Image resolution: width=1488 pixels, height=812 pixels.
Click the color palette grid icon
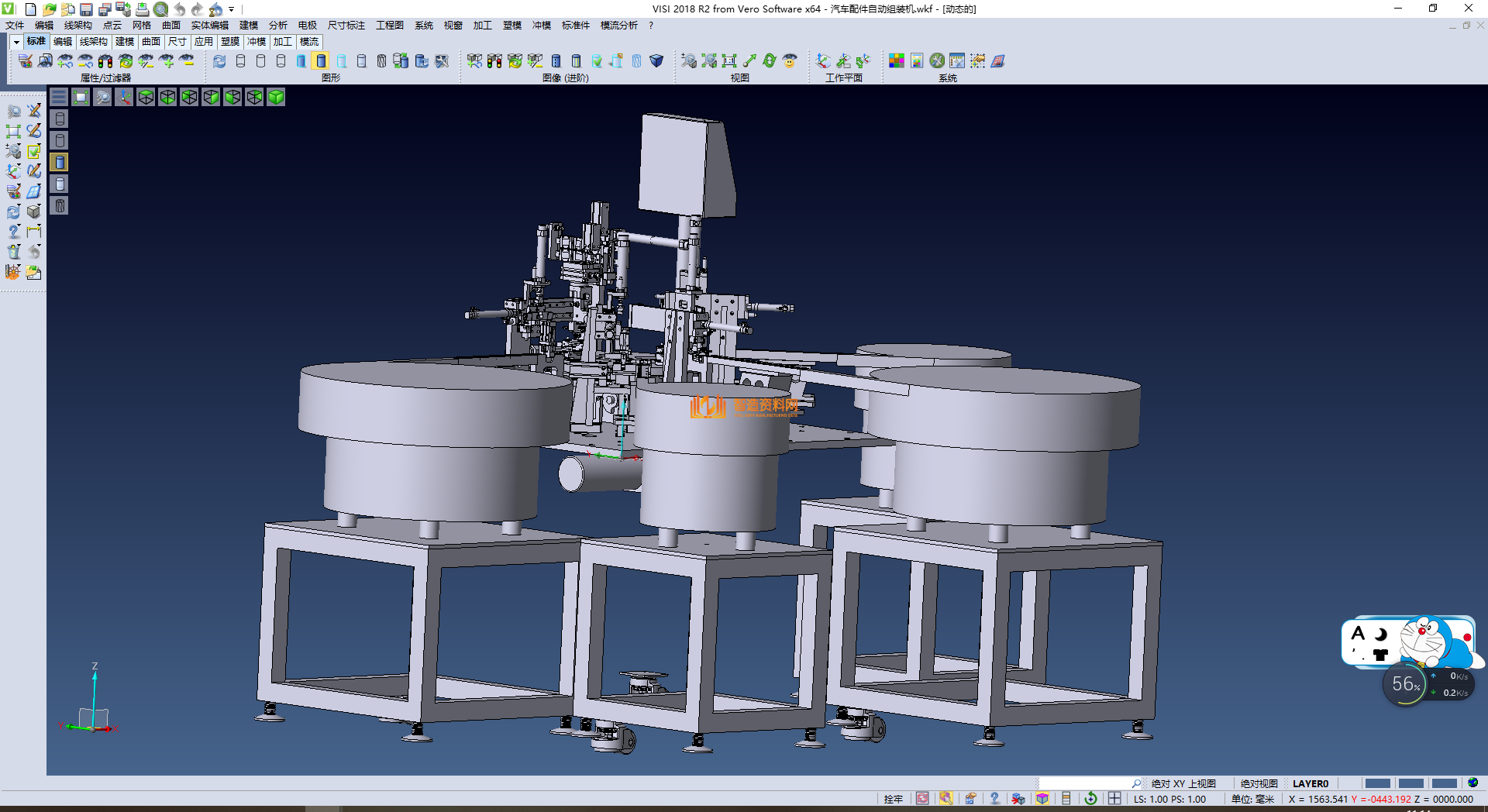click(896, 61)
